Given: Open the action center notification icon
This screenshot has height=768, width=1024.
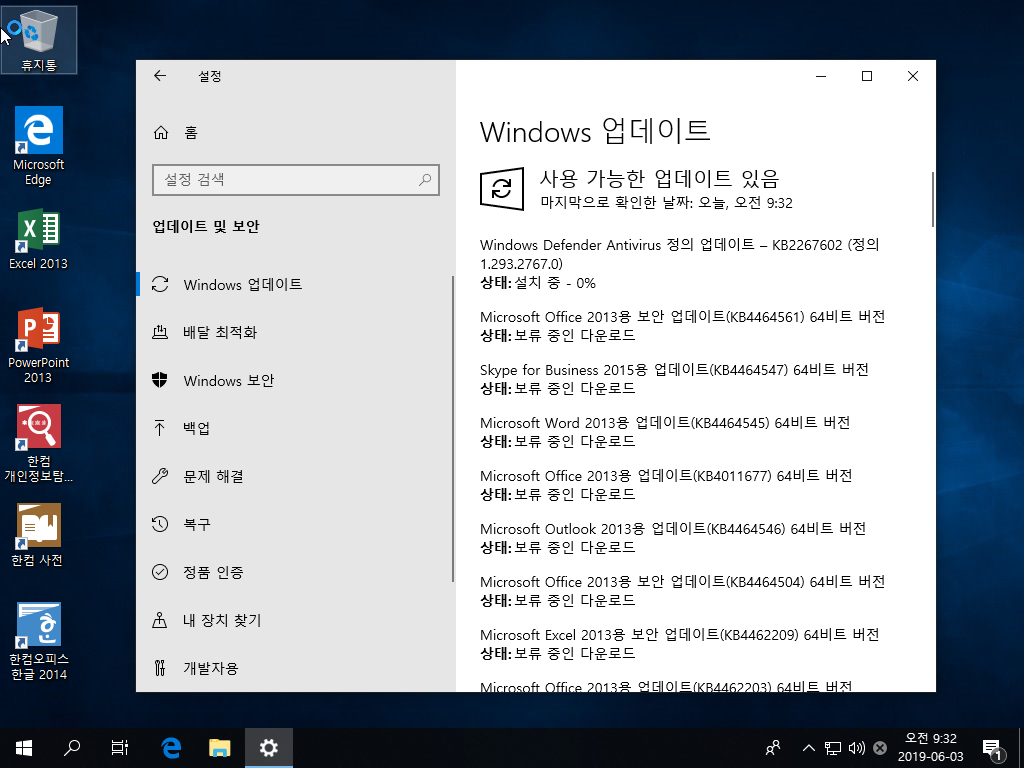Looking at the screenshot, I should coord(992,749).
